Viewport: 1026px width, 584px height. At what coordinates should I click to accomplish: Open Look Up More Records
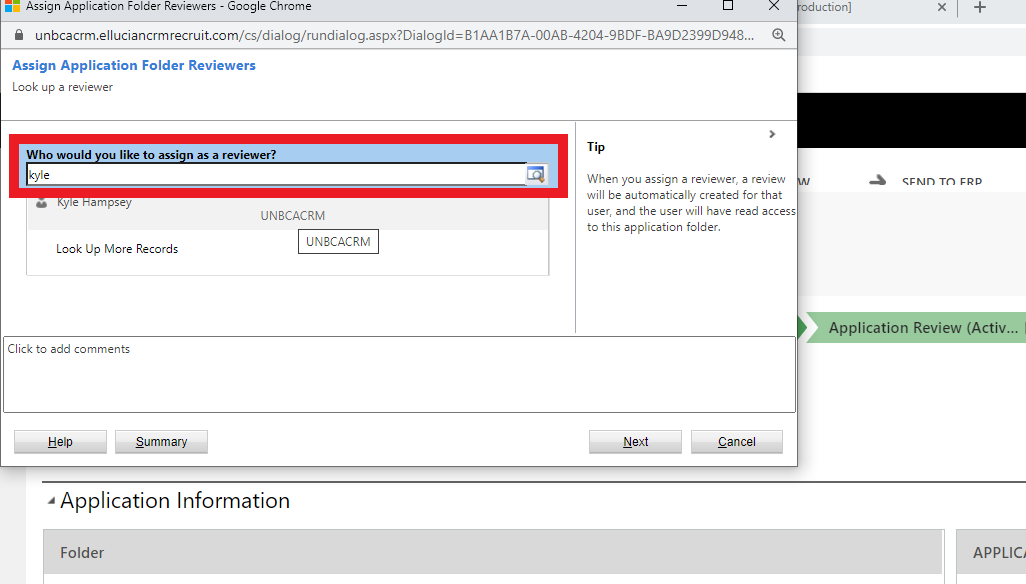pos(117,249)
